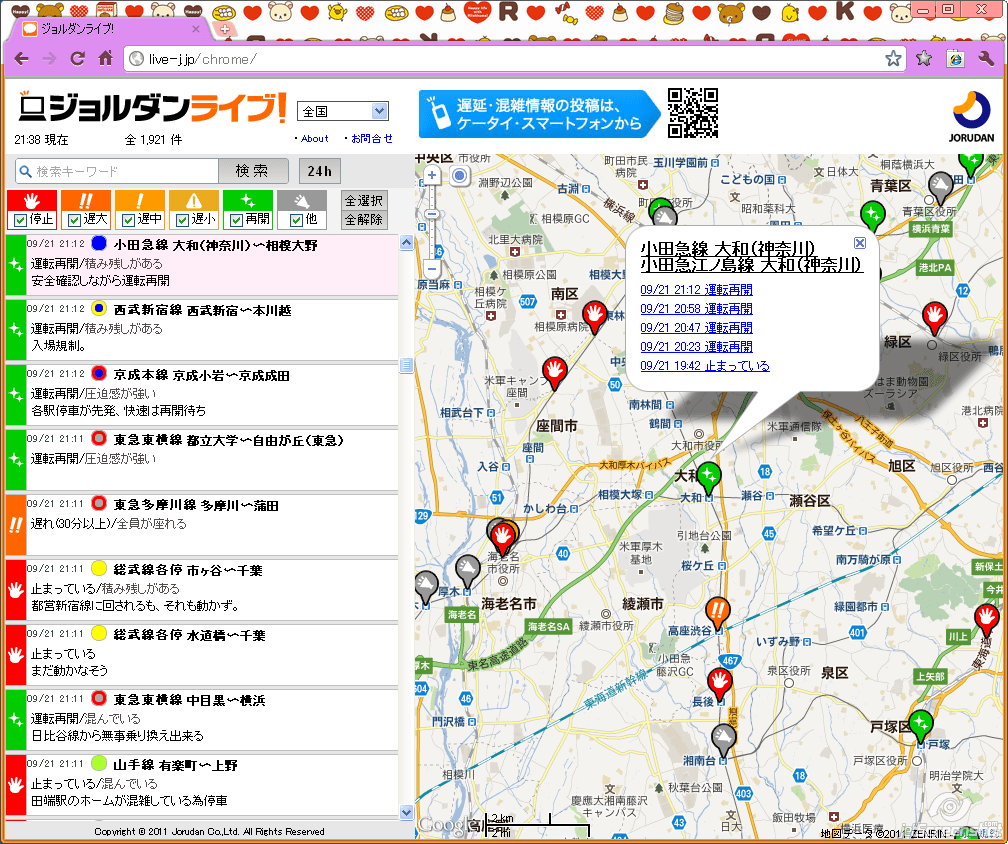
Task: Open the Chrome wrench settings menu
Action: point(985,58)
